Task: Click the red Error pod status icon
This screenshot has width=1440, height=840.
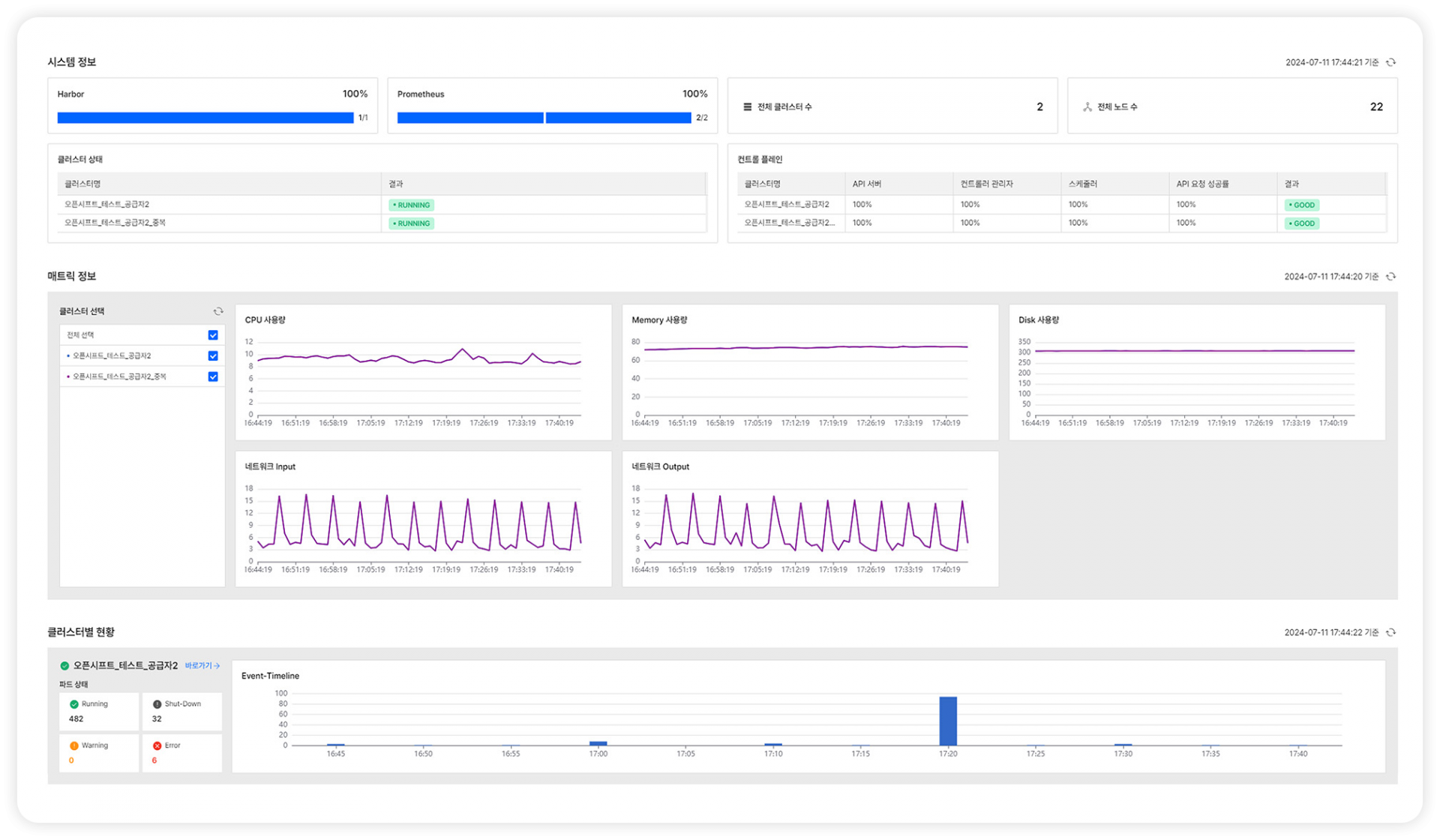Action: click(157, 745)
